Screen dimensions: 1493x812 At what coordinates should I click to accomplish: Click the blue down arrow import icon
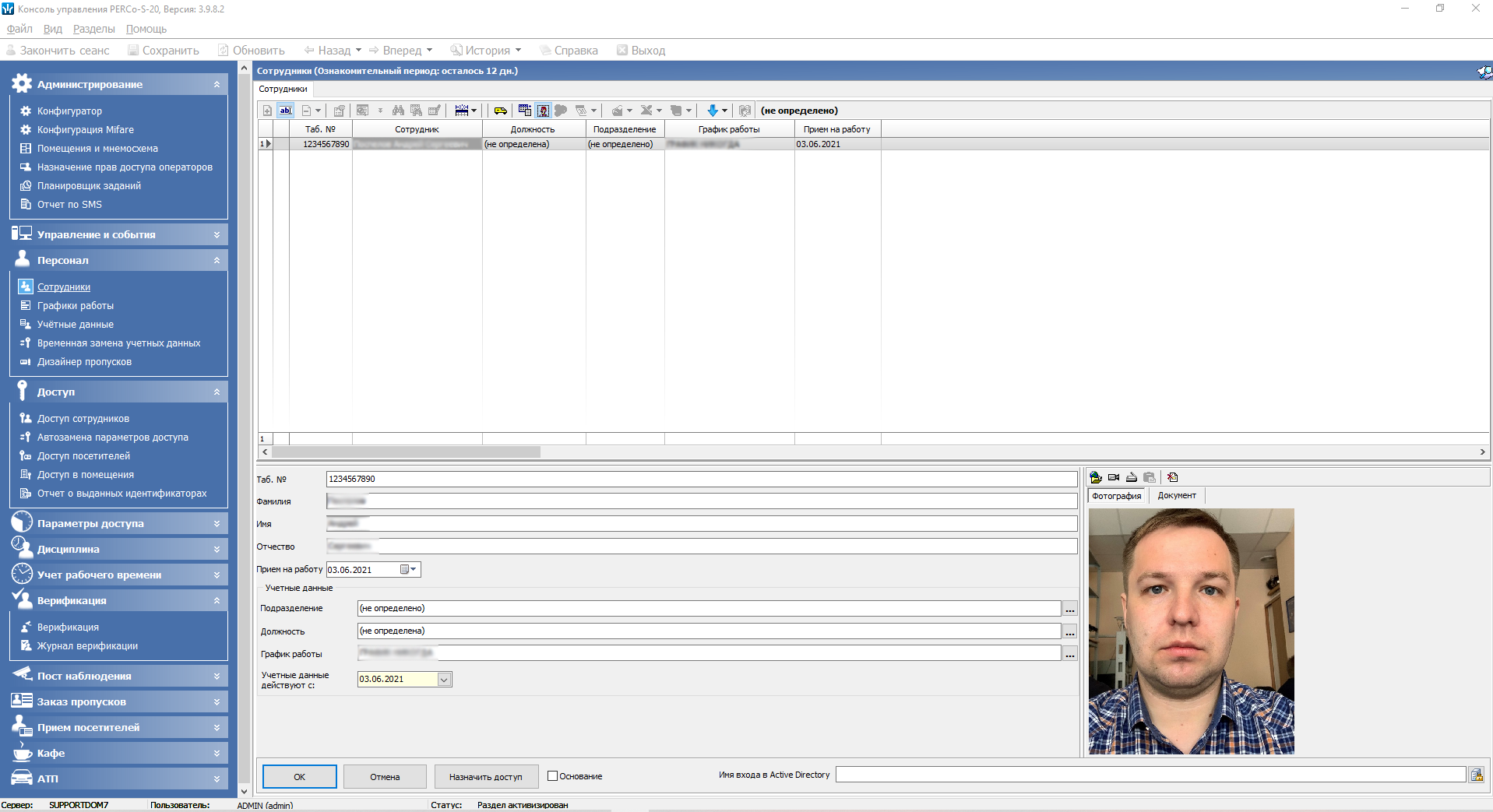(712, 111)
